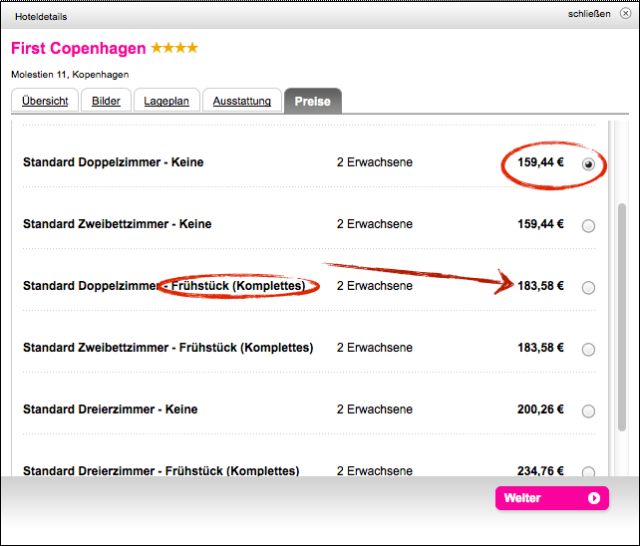Choose Standard Zweibettzimmer - Keine radio button
This screenshot has width=640, height=546.
[x=588, y=226]
